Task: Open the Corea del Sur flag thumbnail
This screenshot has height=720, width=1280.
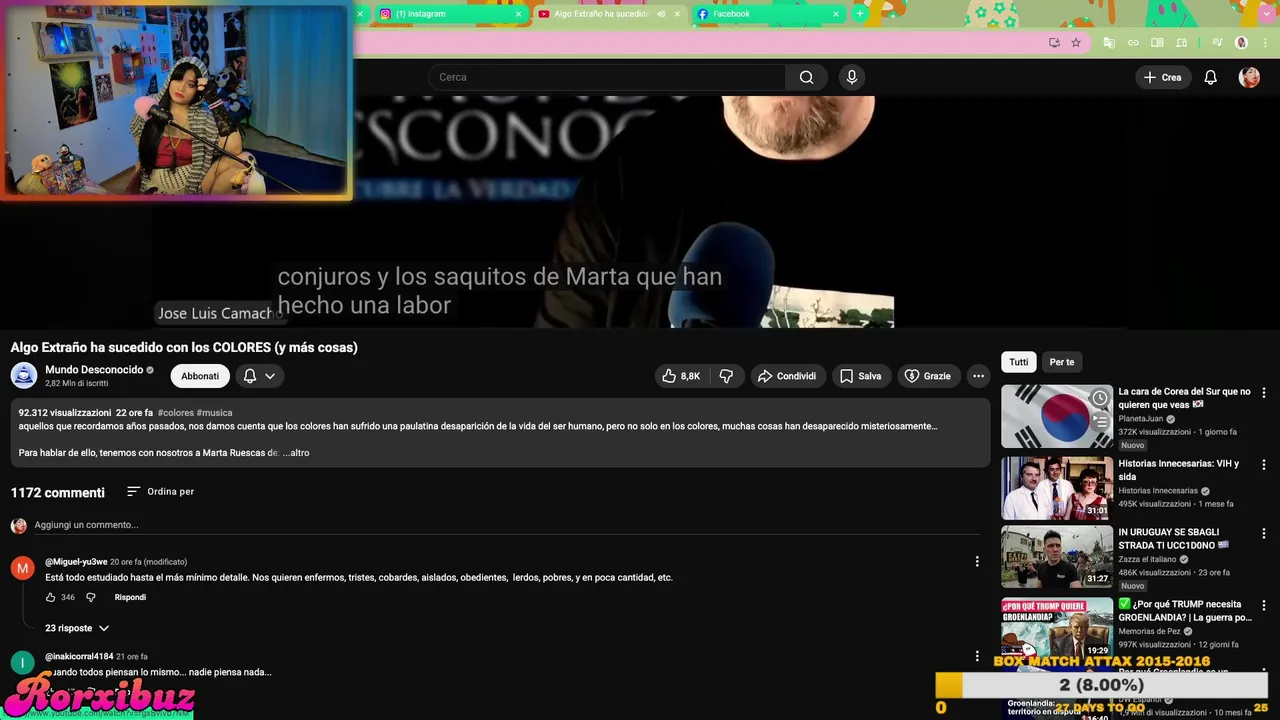Action: [x=1057, y=416]
